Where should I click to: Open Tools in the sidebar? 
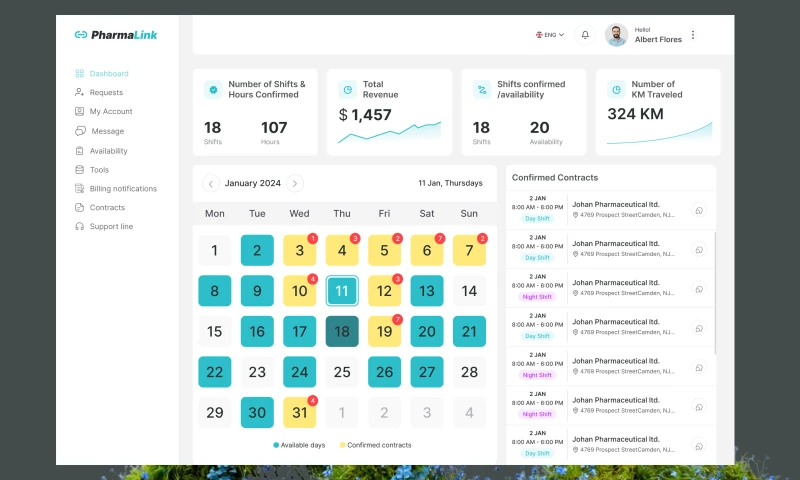92,170
